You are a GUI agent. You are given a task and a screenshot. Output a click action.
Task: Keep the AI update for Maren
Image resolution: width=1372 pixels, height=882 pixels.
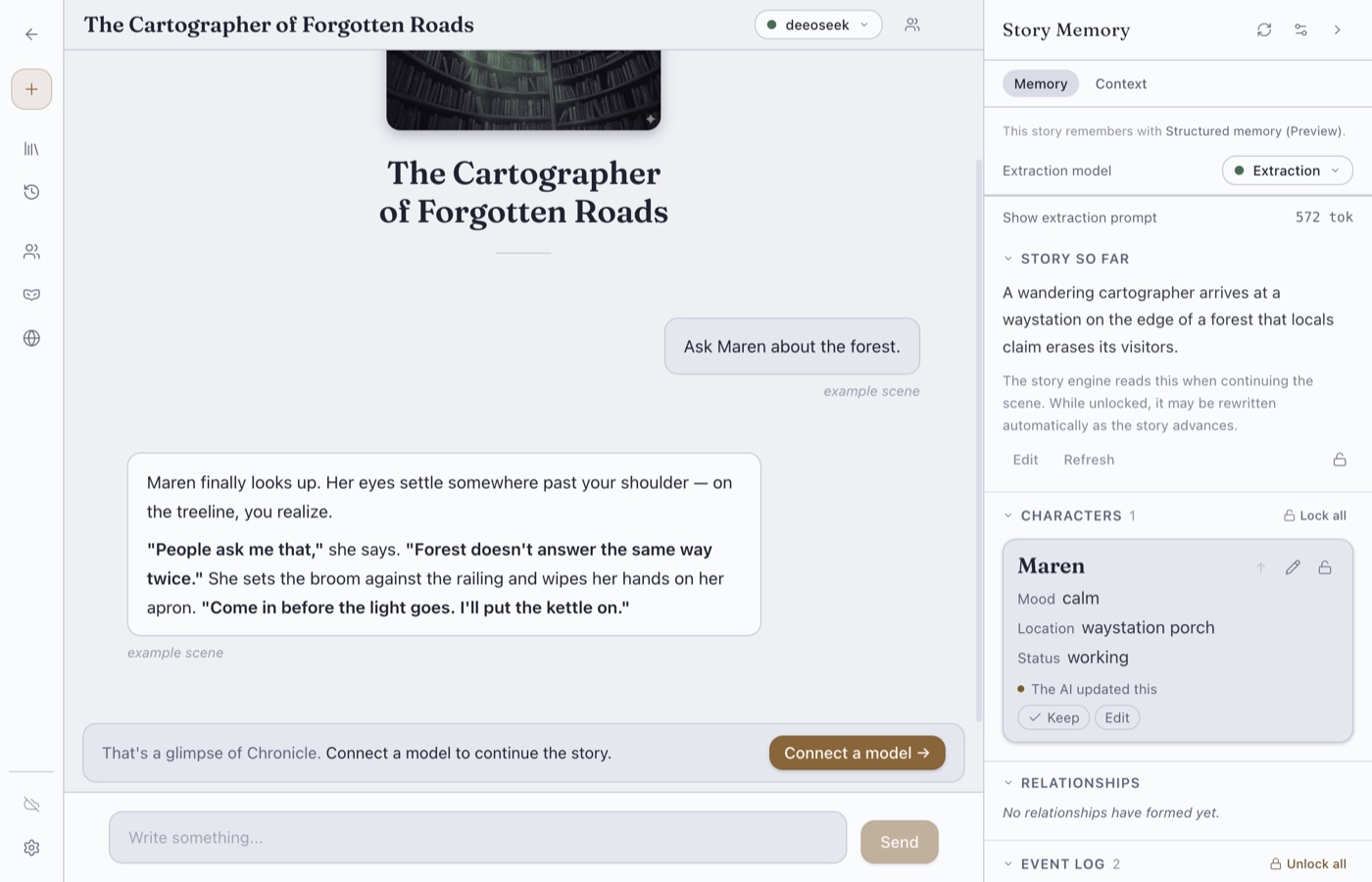tap(1053, 717)
